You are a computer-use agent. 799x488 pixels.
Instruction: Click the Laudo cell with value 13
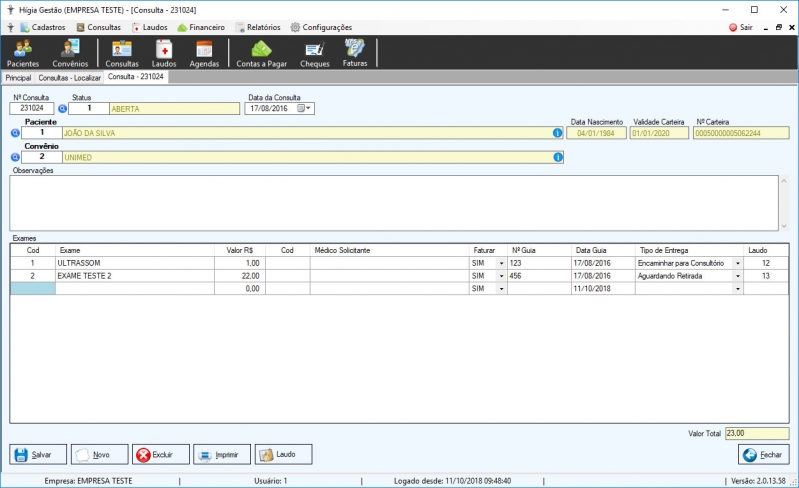coord(766,276)
